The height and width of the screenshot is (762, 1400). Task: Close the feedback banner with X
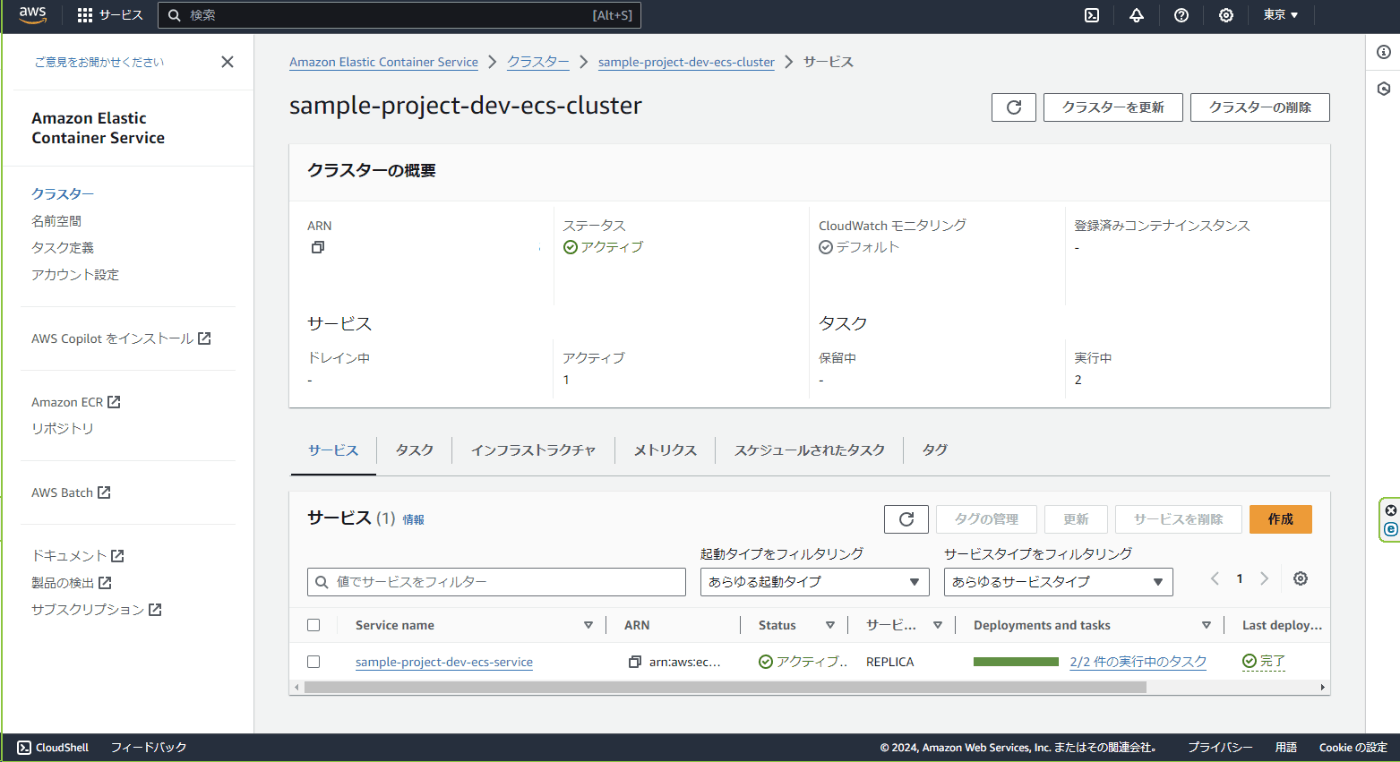coord(227,62)
